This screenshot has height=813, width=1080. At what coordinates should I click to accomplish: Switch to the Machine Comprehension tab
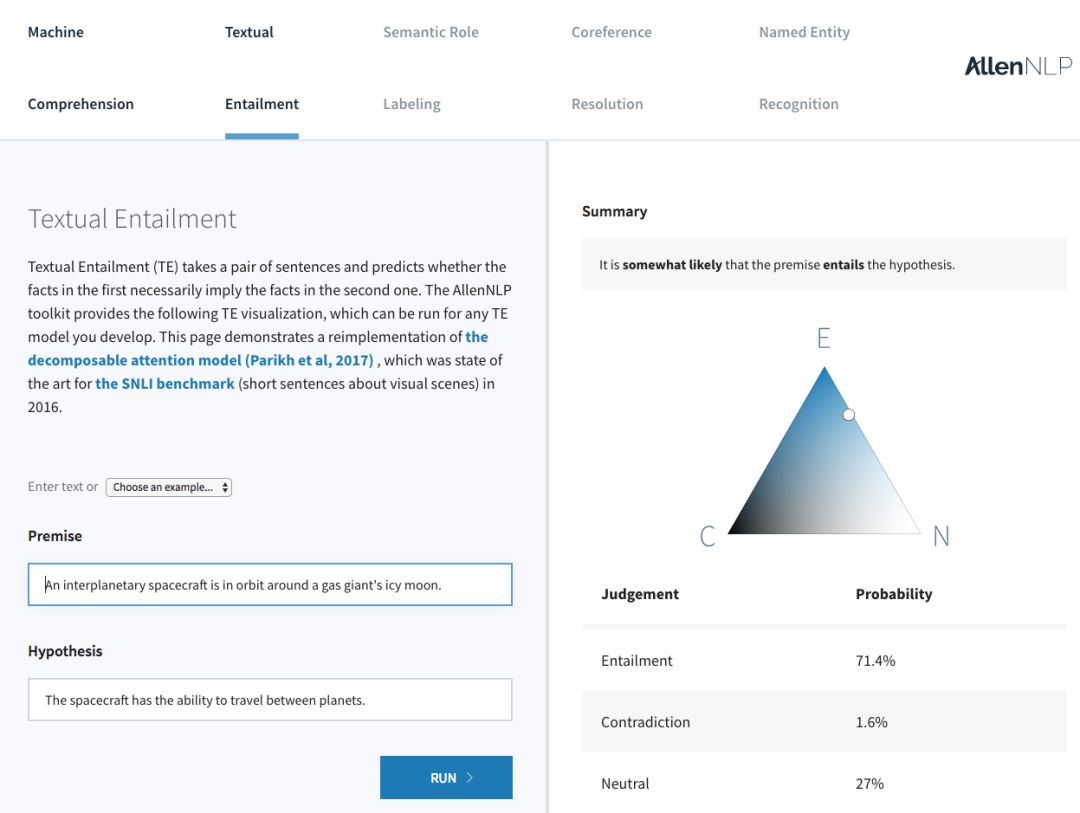pyautogui.click(x=81, y=68)
